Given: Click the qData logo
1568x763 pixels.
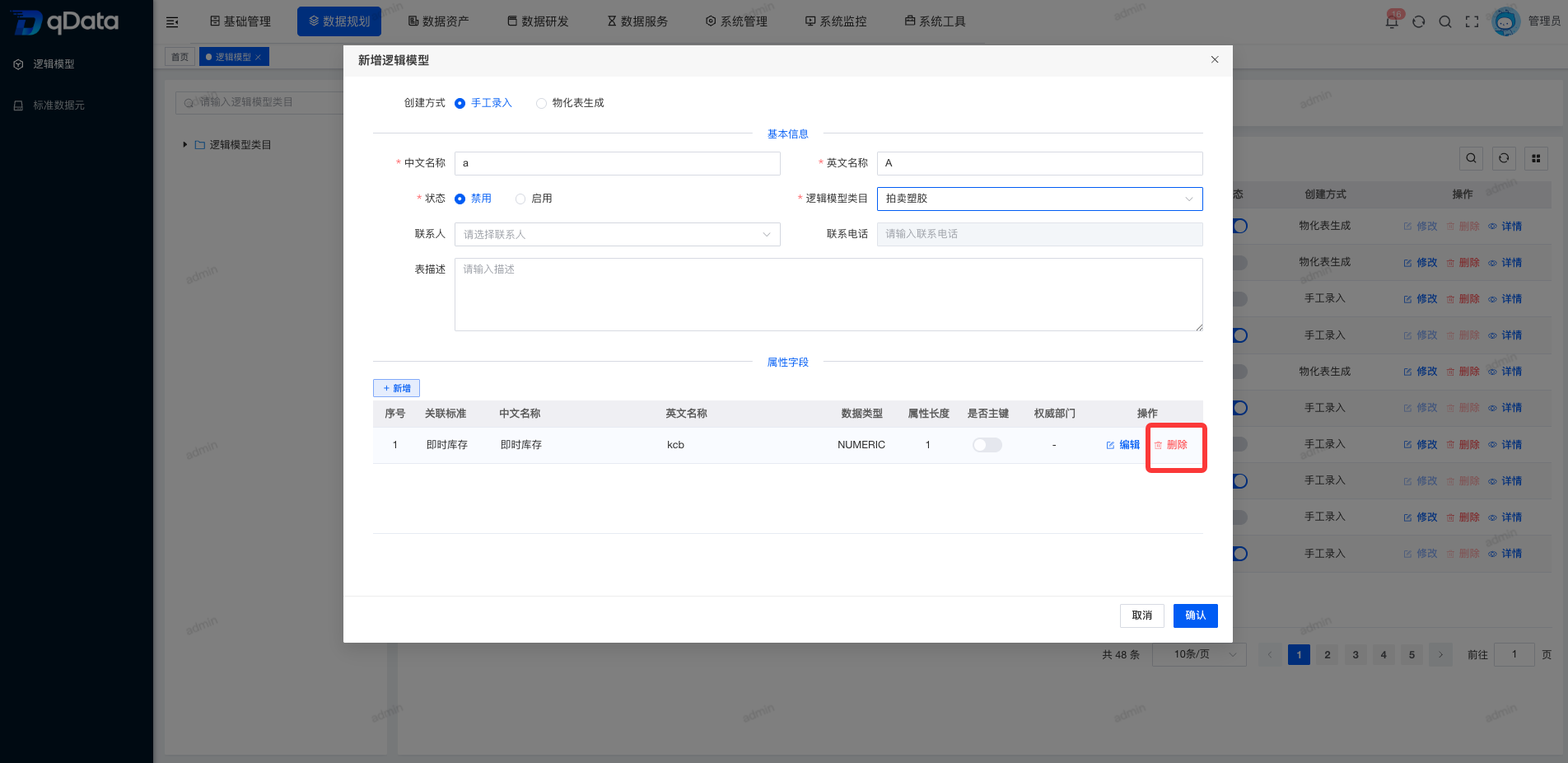Looking at the screenshot, I should (x=66, y=21).
